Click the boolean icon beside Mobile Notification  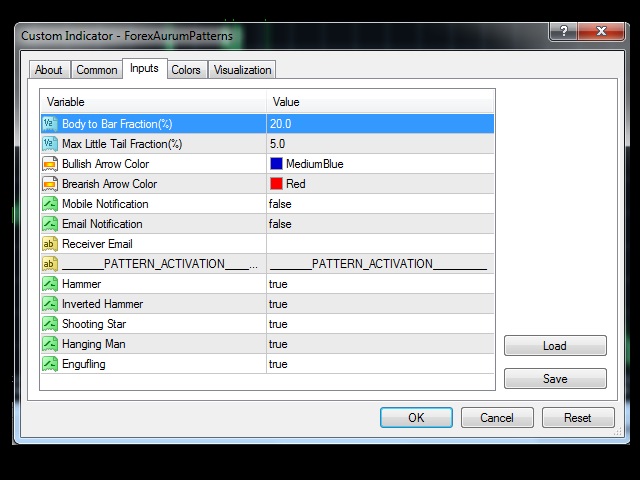click(x=50, y=204)
